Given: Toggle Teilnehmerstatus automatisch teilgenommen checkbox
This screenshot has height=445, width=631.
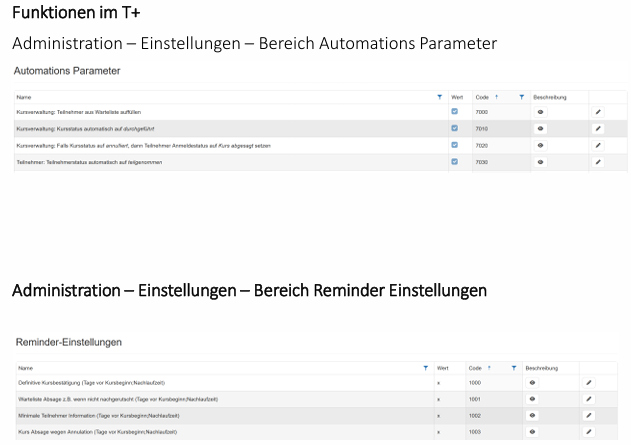Looking at the screenshot, I should pos(455,161).
